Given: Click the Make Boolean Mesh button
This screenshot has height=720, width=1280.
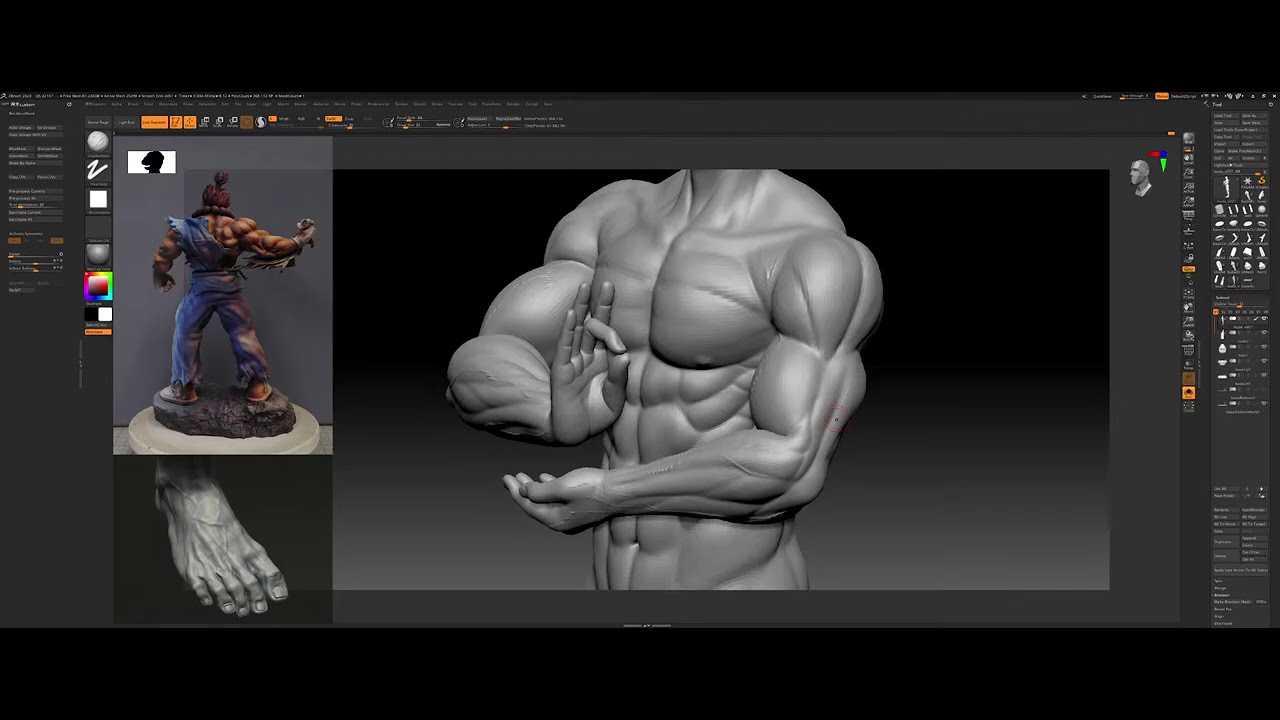Looking at the screenshot, I should click(x=1233, y=602).
